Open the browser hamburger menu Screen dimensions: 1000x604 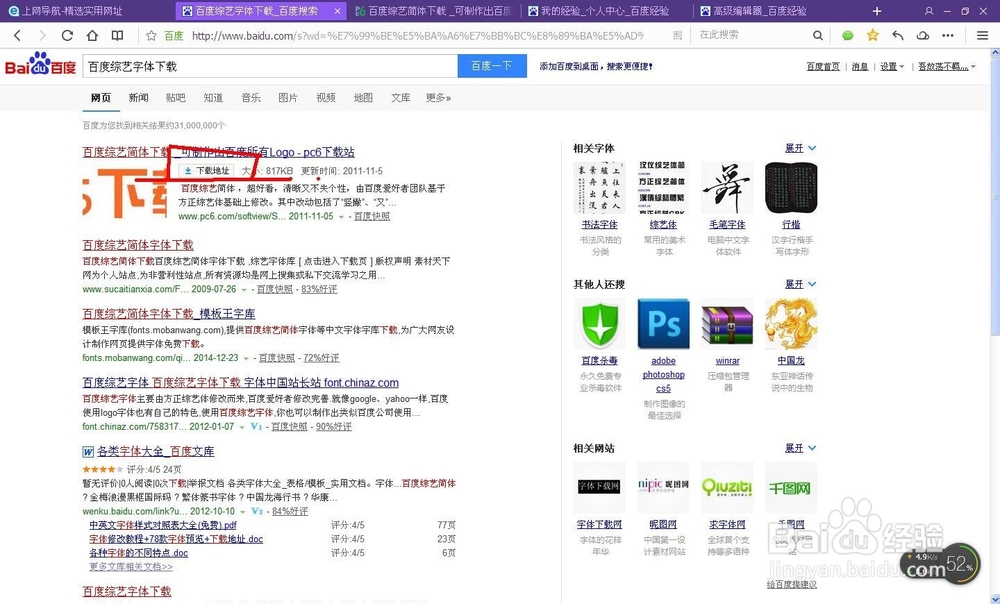click(x=982, y=36)
